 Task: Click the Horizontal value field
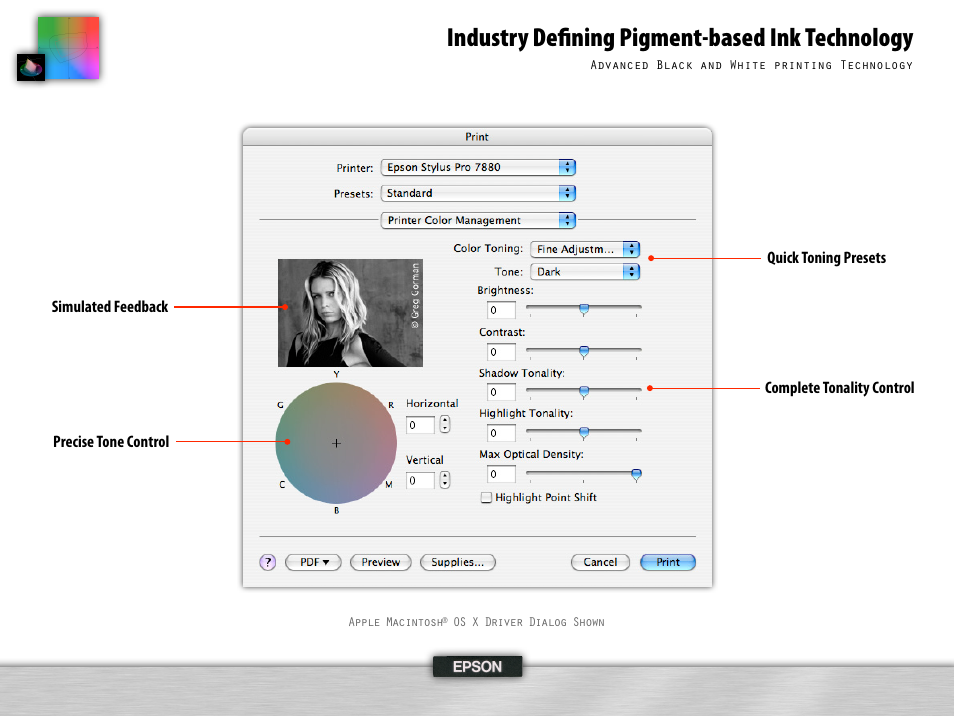[x=420, y=425]
